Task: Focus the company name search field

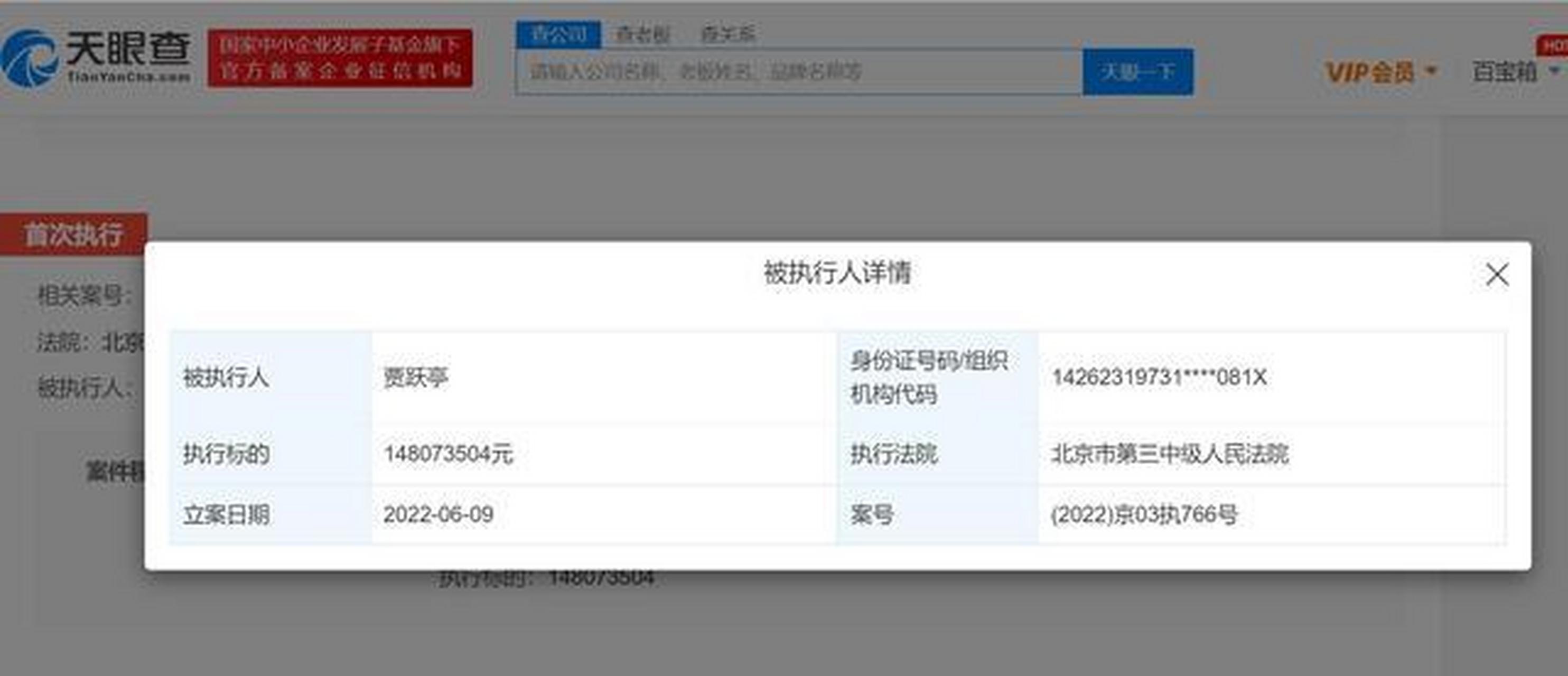Action: point(799,72)
